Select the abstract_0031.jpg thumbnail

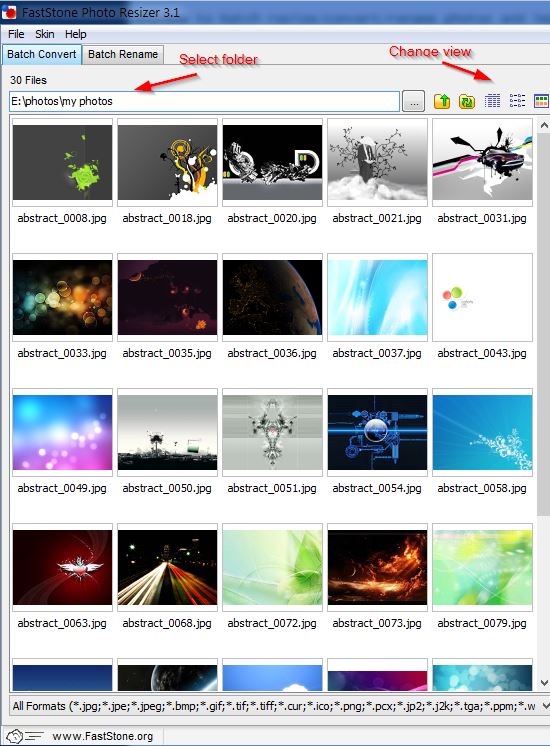[482, 162]
